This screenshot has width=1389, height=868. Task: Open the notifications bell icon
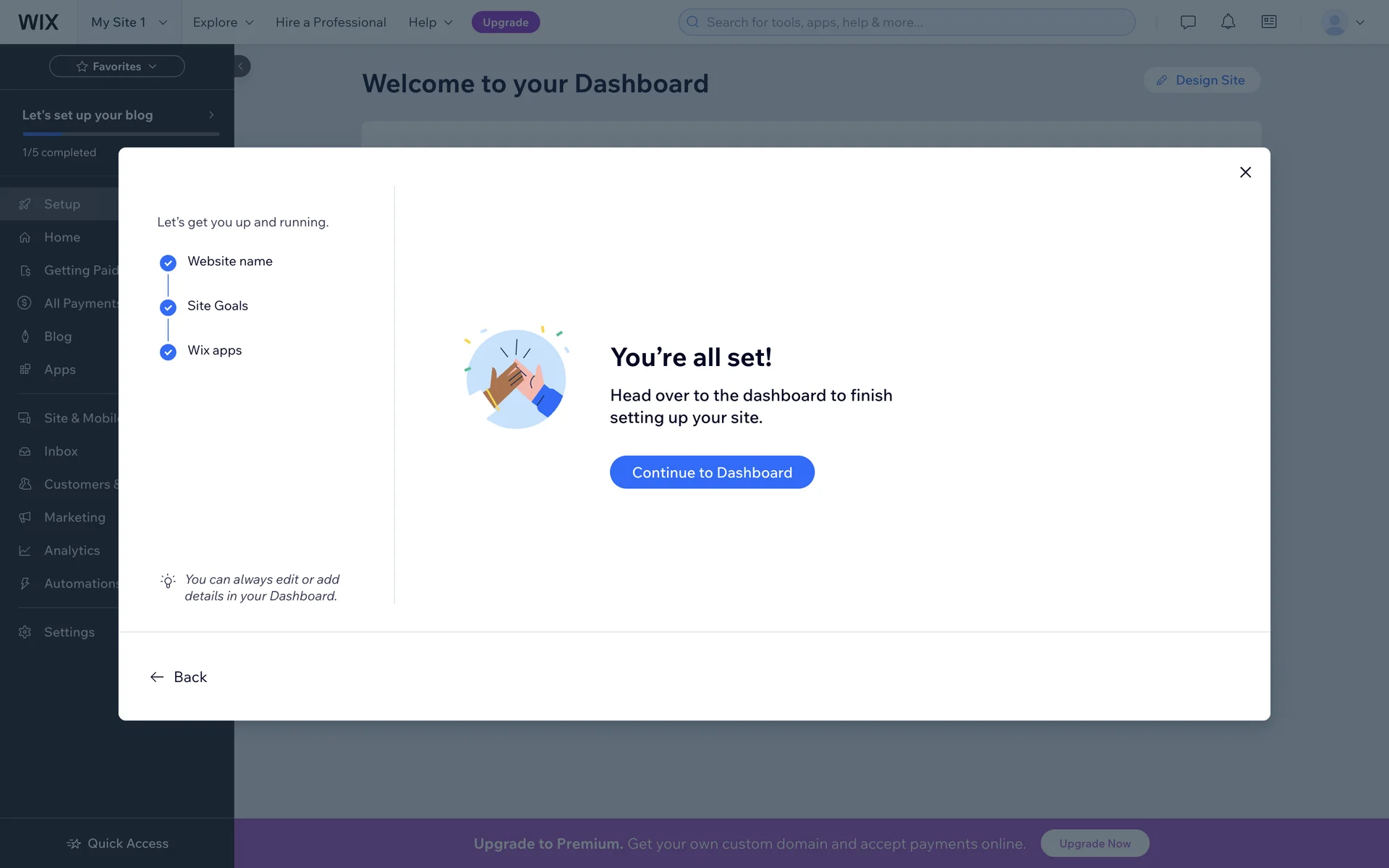(1228, 22)
